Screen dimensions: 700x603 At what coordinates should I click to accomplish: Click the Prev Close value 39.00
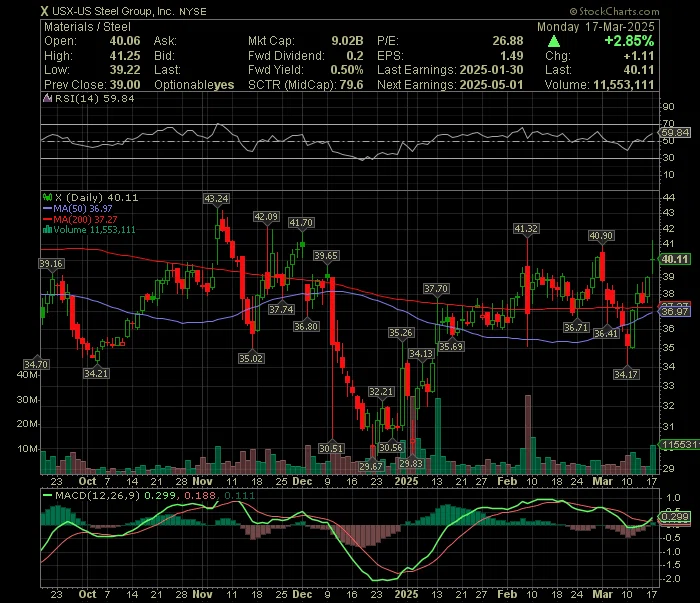click(125, 85)
